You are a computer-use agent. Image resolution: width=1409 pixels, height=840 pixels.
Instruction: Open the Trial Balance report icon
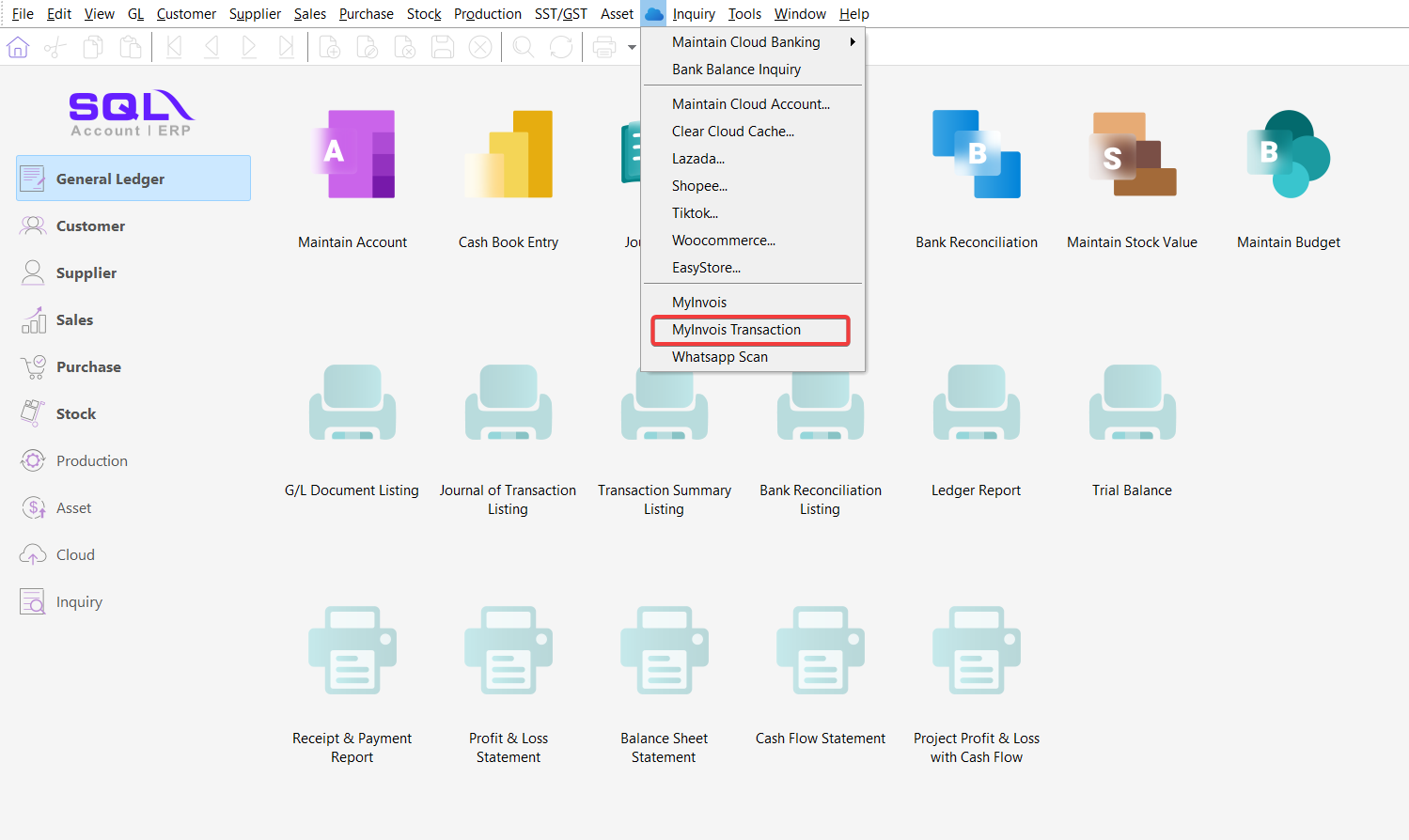tap(1132, 404)
